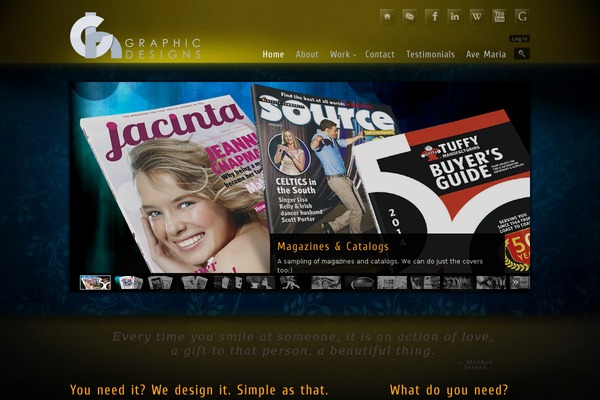
Task: Open the email envelope icon
Action: click(x=409, y=16)
